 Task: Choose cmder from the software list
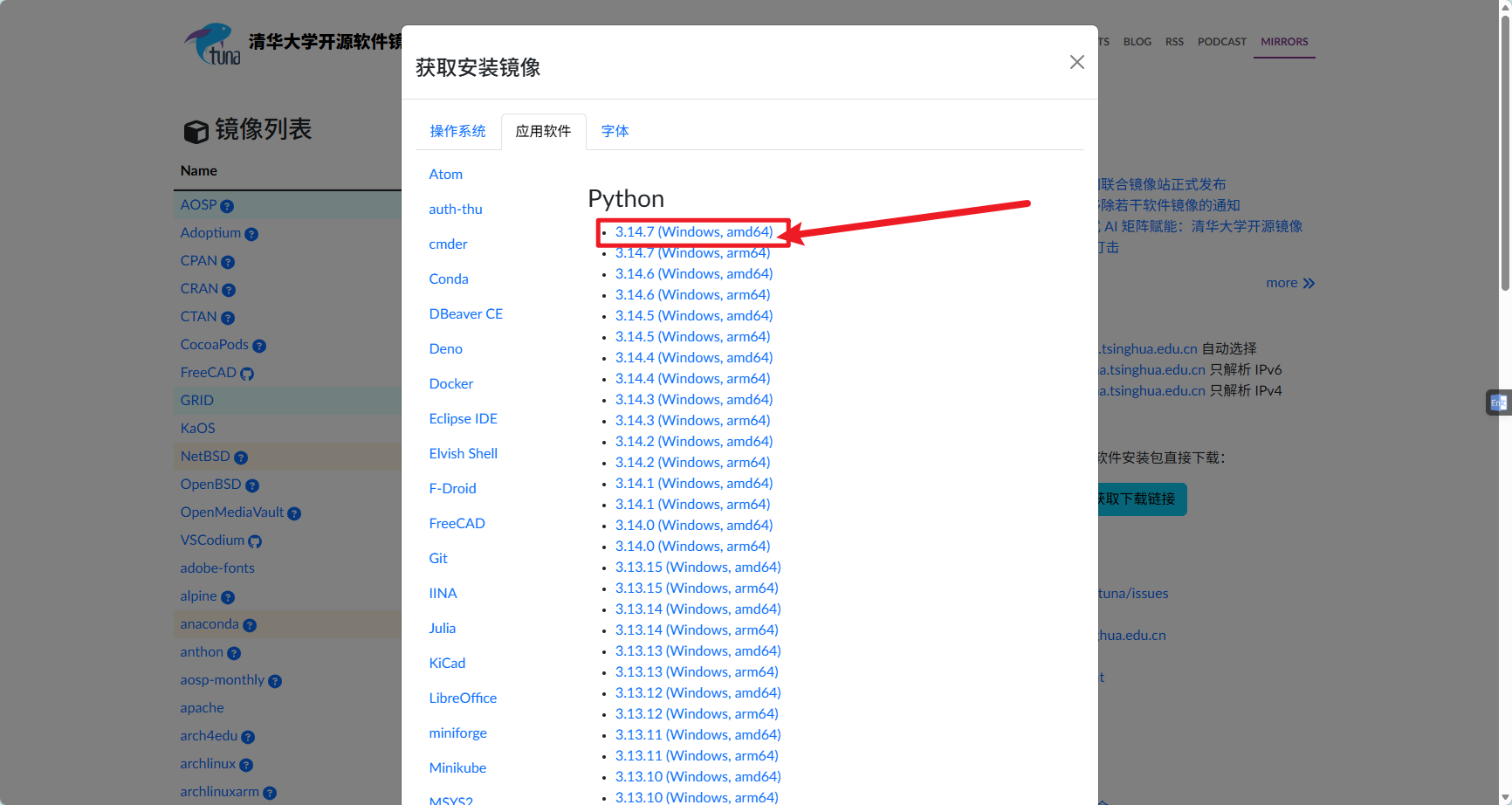449,244
